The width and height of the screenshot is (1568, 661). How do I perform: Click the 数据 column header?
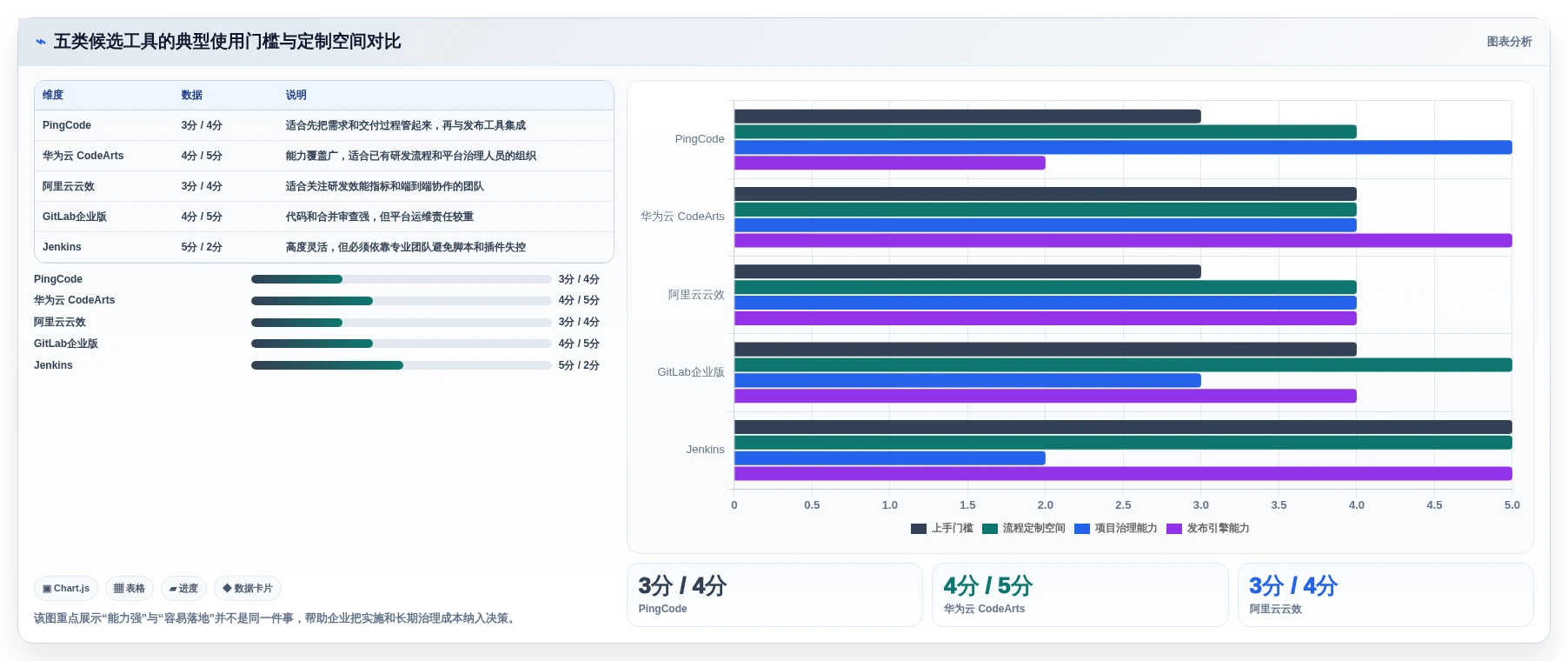point(192,95)
